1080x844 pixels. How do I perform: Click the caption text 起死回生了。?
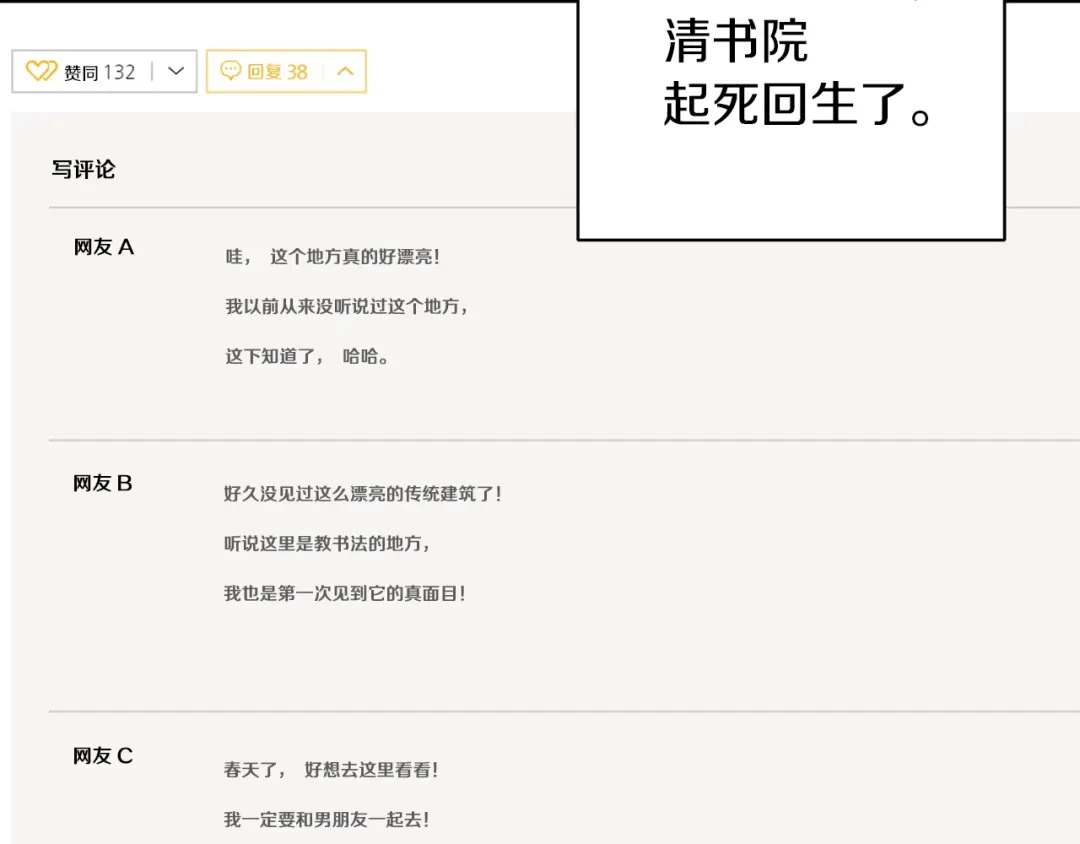pyautogui.click(x=798, y=103)
